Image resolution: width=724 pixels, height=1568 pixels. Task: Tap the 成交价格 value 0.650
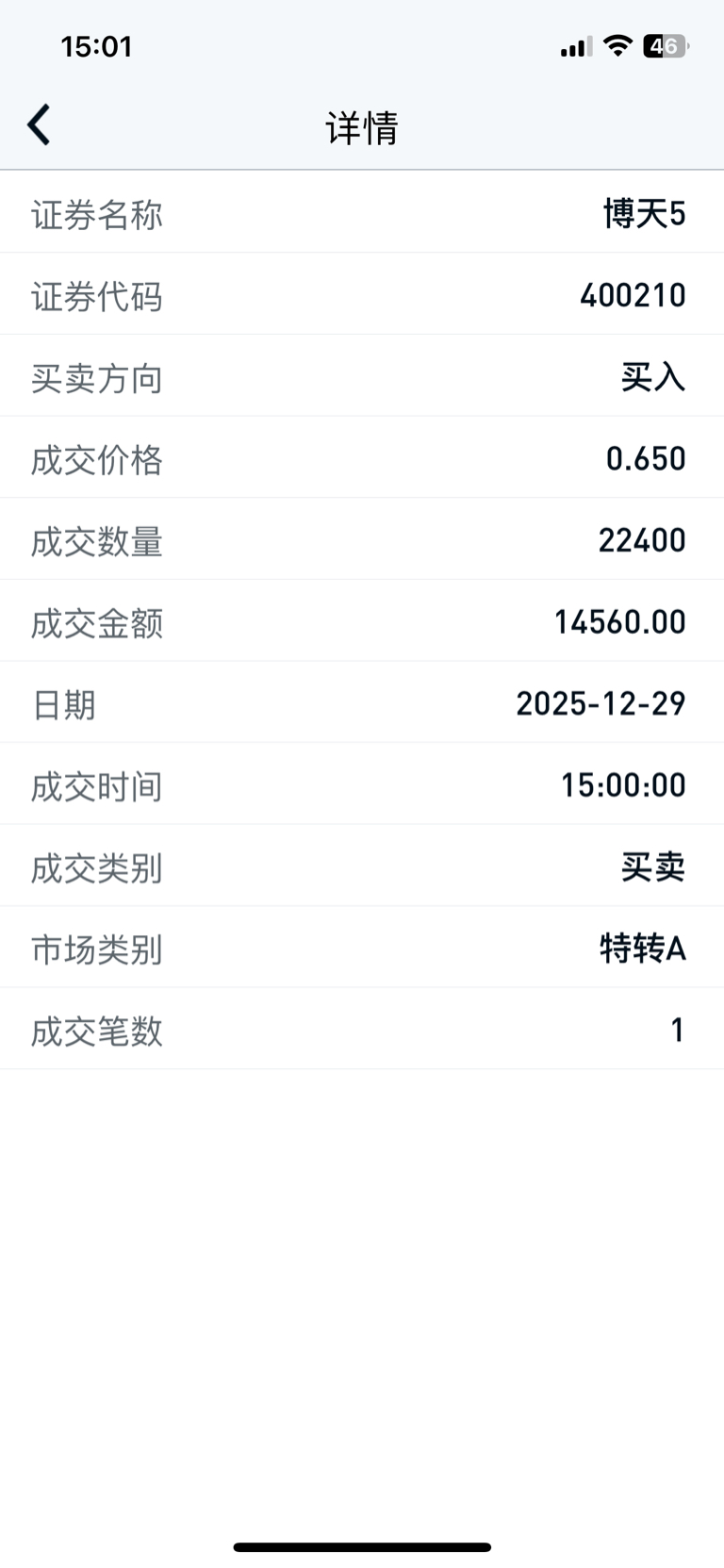pyautogui.click(x=646, y=458)
